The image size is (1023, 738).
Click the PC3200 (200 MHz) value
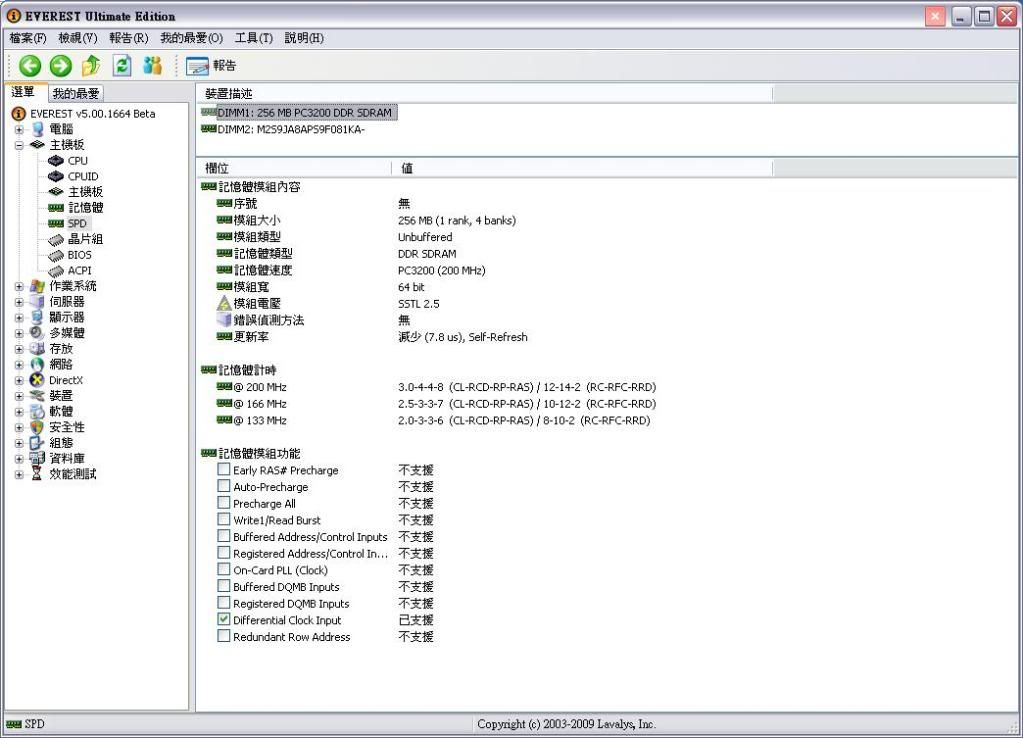(442, 270)
